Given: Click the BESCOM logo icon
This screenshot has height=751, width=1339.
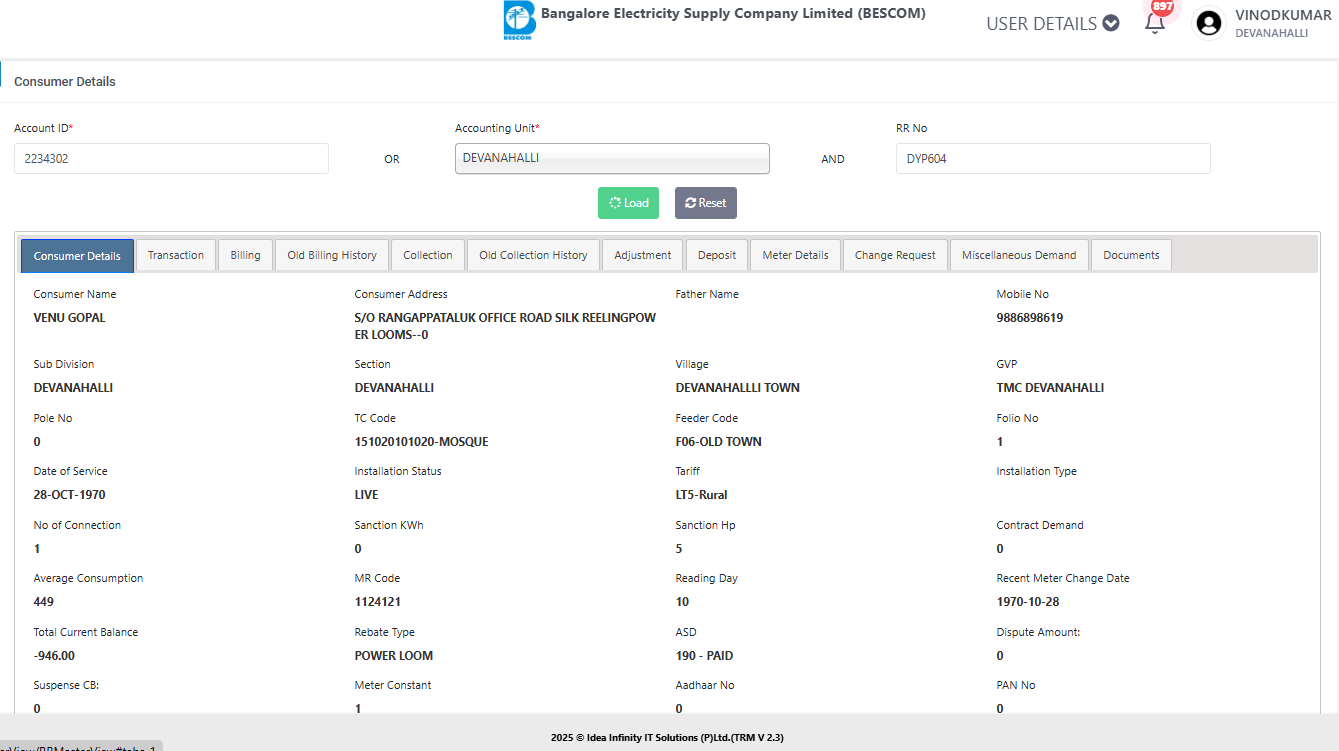Looking at the screenshot, I should 519,21.
